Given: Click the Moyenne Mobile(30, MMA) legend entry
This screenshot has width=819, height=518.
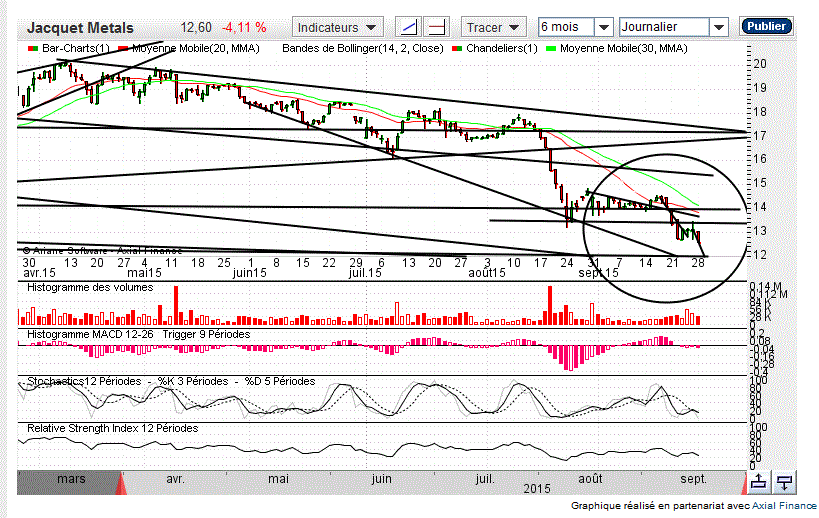Looking at the screenshot, I should pyautogui.click(x=624, y=49).
